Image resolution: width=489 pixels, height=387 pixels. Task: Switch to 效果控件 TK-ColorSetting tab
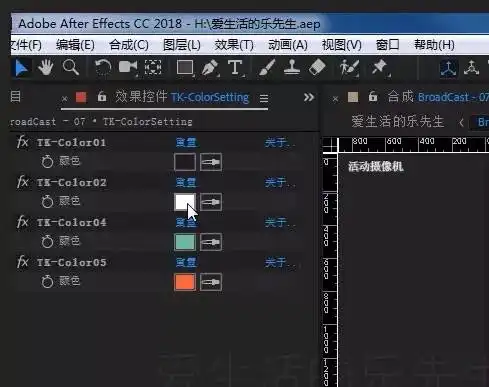182,97
